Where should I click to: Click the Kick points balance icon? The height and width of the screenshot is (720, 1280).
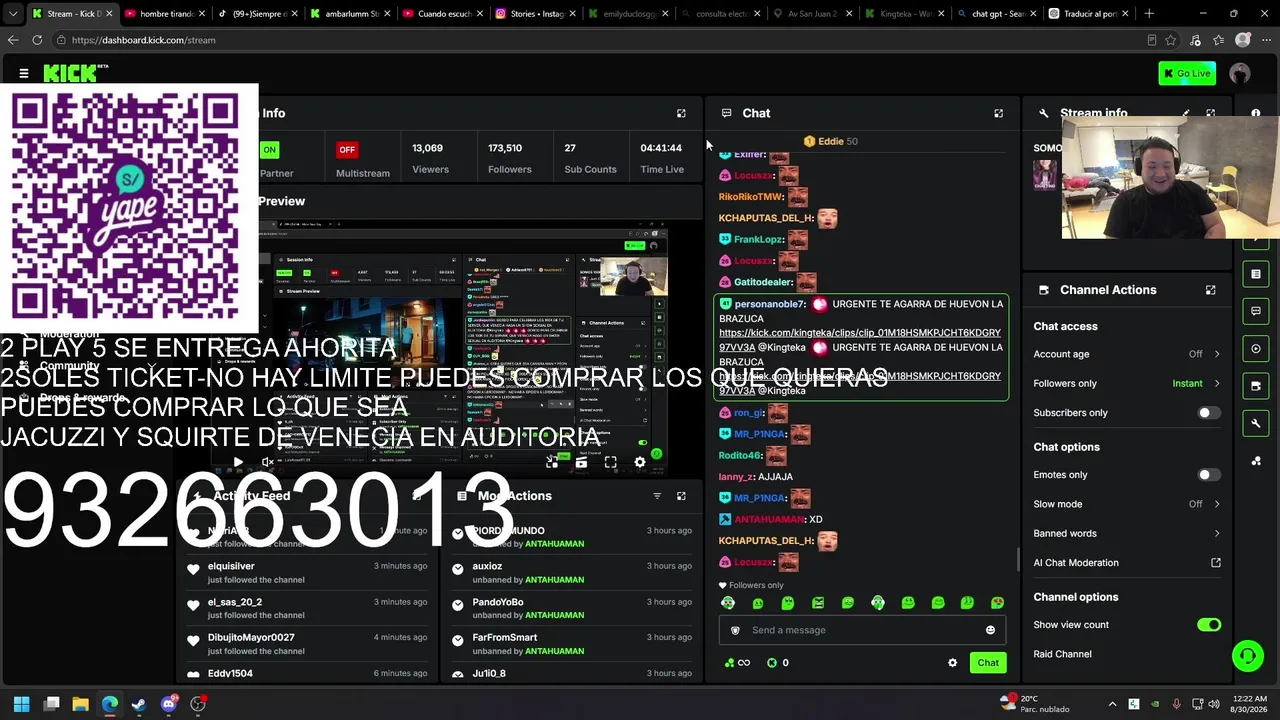pos(771,663)
